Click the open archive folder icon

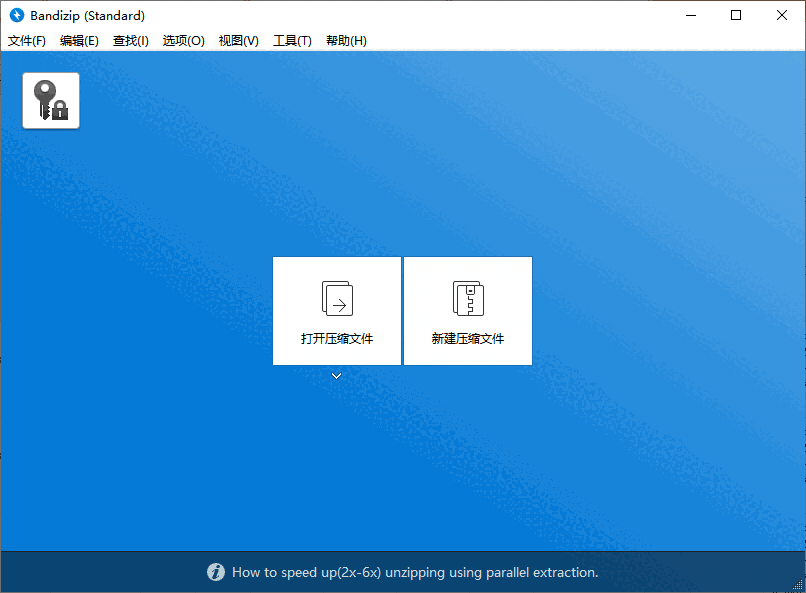(336, 297)
